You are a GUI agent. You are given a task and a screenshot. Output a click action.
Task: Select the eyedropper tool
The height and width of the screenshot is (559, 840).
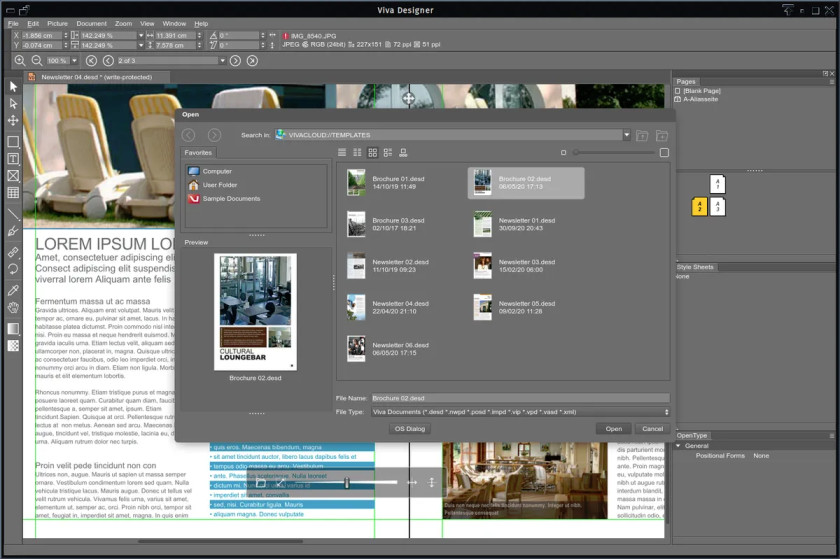pos(13,290)
